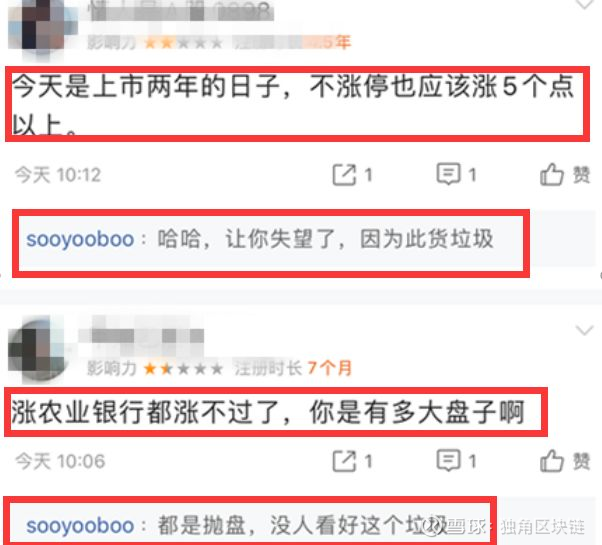Like the 10:06 post with thumbs-up
This screenshot has height=545, width=602.
(x=564, y=461)
